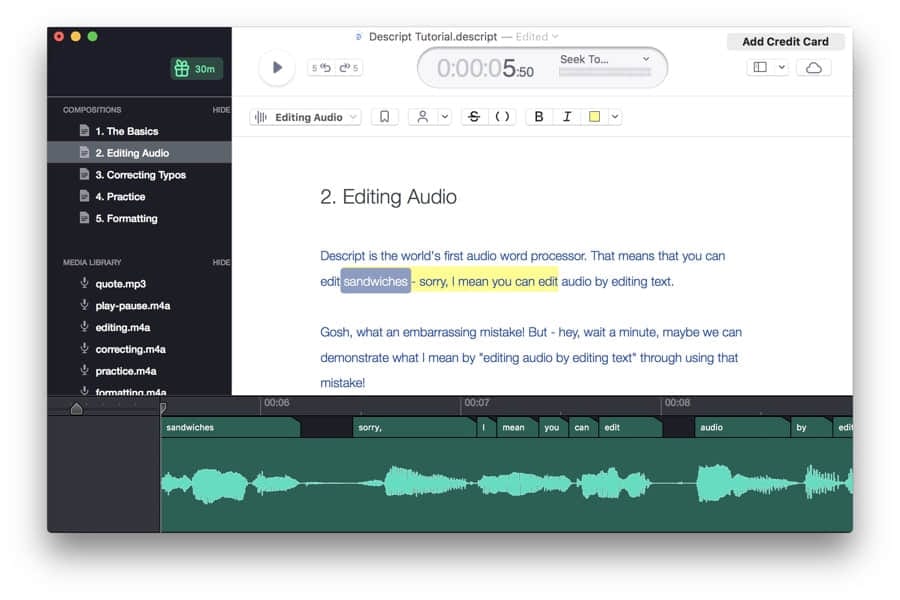Click the heading '2. Editing Audio'
The image size is (900, 600).
[x=389, y=197]
